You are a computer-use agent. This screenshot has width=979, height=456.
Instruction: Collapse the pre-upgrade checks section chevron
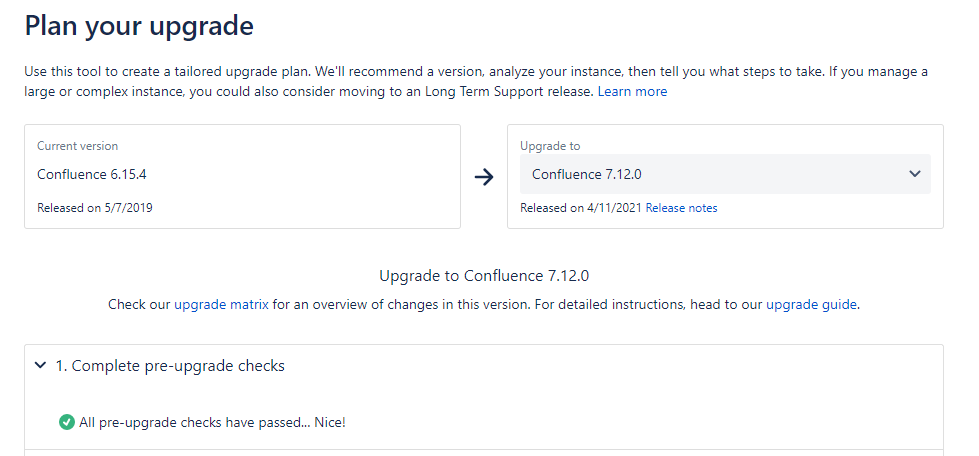coord(41,365)
